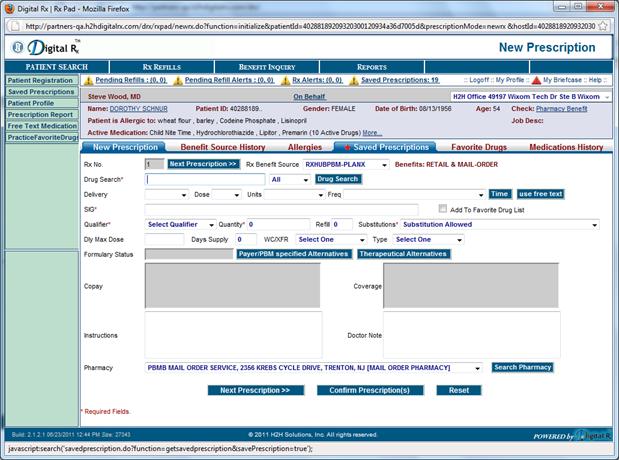Click the red My Briefcase icon
Image resolution: width=619 pixels, height=460 pixels.
point(535,80)
